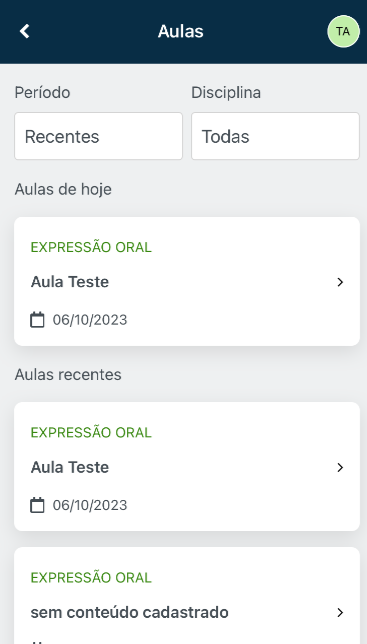Click date 06/10/2023 in Aulas de hoje card
Viewport: 367px width, 644px height.
[90, 320]
